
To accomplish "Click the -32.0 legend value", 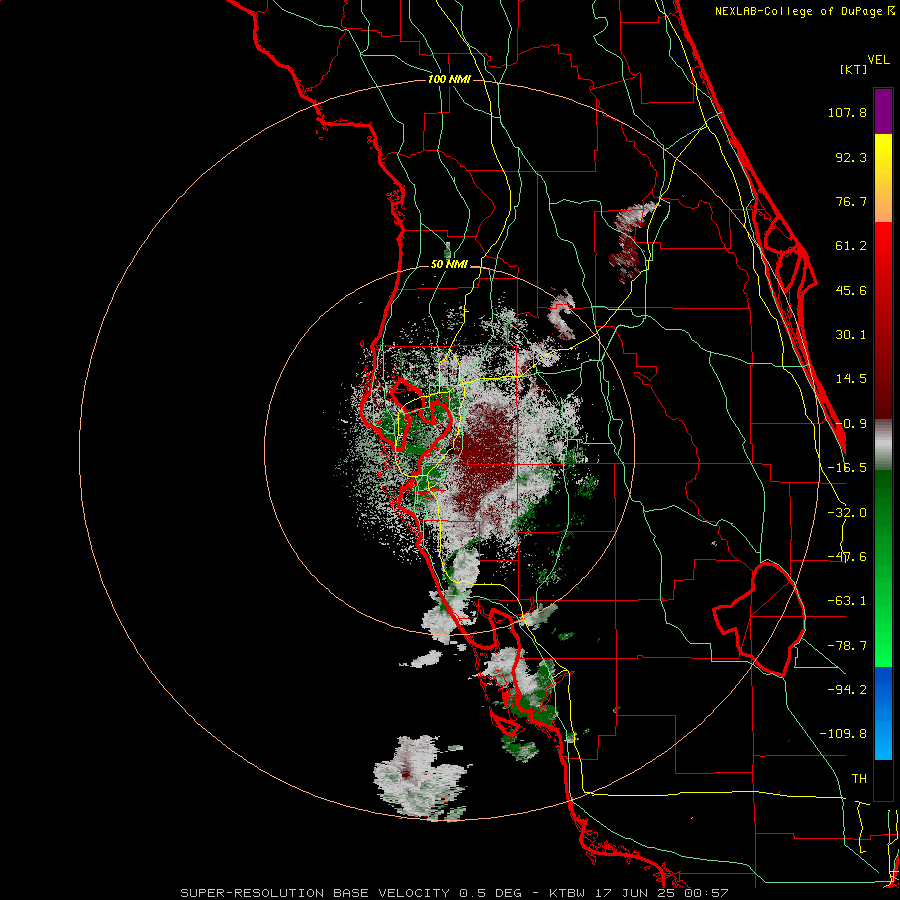I will [847, 513].
